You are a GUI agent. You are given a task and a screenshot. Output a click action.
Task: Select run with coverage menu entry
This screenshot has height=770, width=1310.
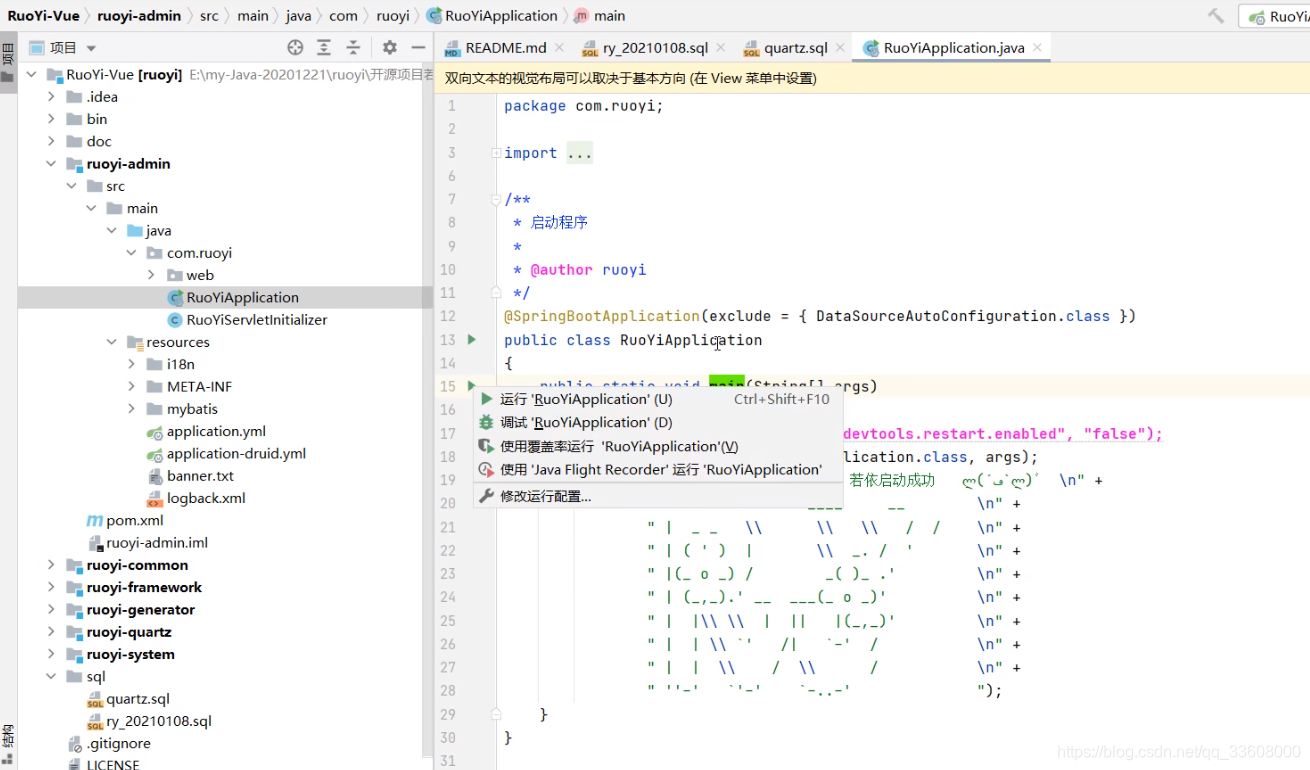(658, 446)
